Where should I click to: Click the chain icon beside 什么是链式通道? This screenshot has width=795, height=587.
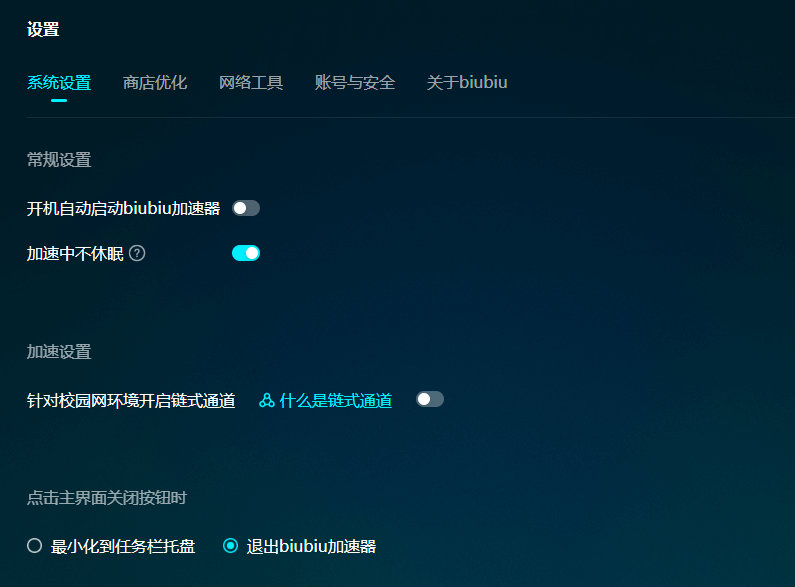(267, 400)
